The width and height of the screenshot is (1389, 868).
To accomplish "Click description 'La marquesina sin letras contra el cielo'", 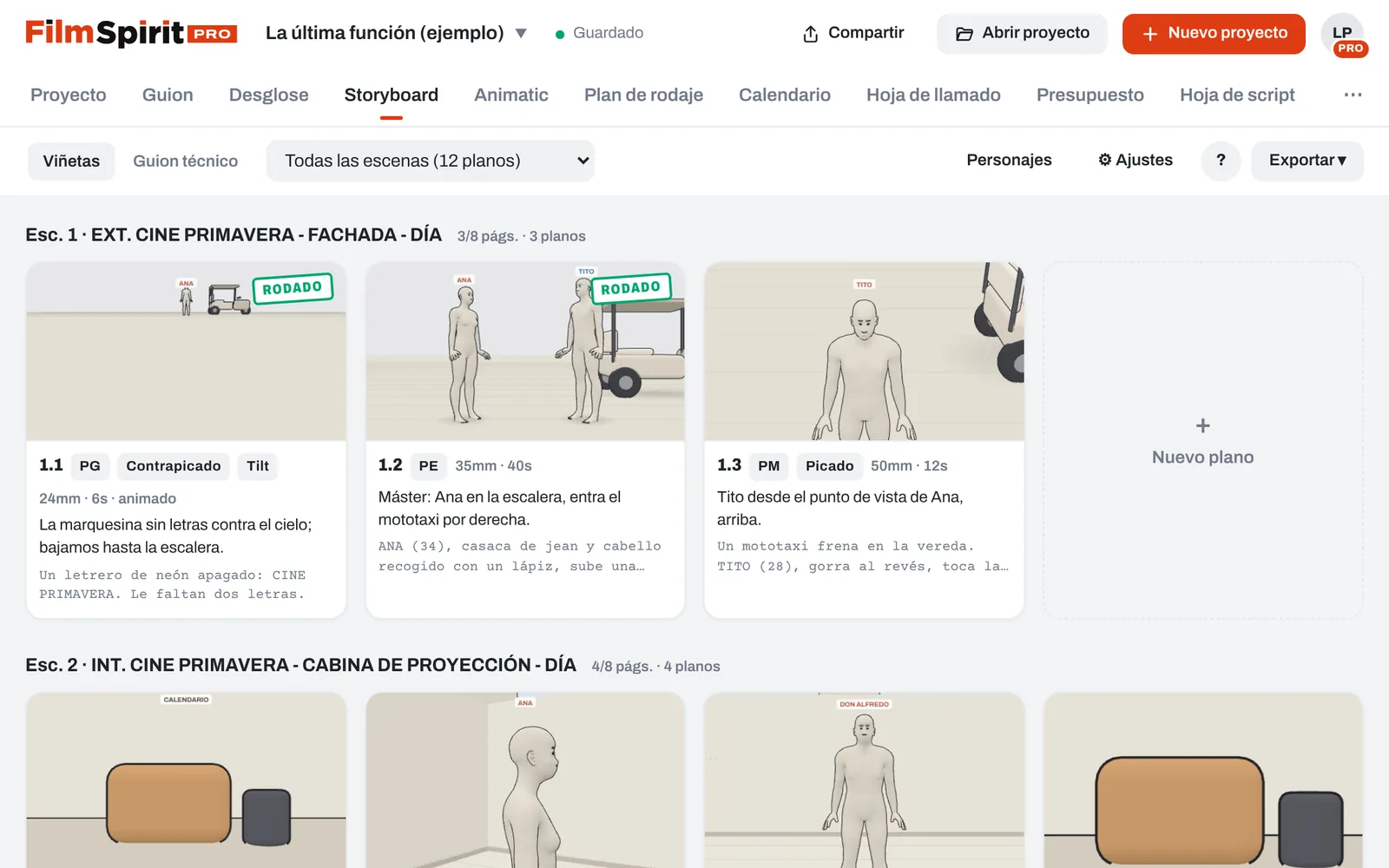I will point(175,536).
